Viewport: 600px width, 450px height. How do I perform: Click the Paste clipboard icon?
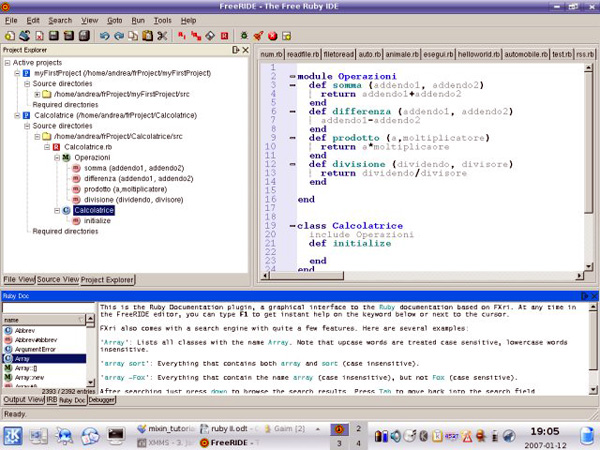click(148, 36)
